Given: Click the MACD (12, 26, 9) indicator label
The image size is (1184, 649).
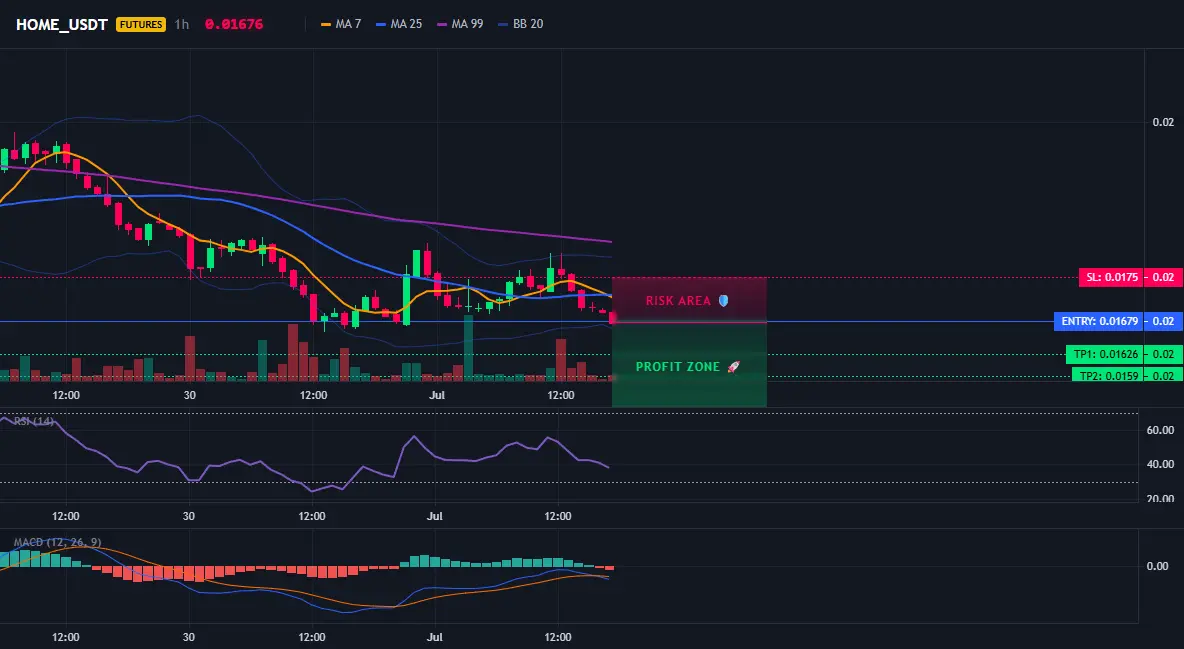Looking at the screenshot, I should coord(57,542).
